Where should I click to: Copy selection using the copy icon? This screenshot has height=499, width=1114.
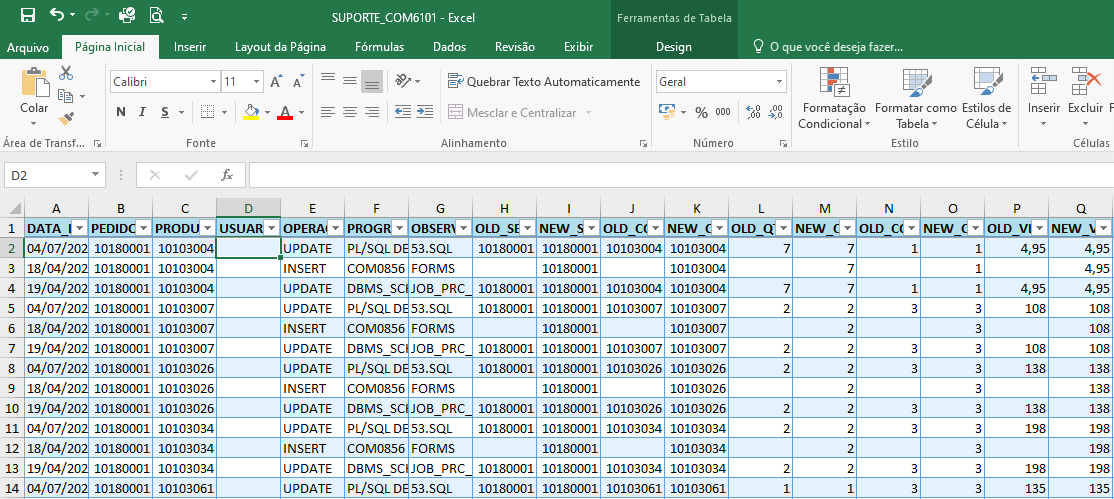coord(65,95)
